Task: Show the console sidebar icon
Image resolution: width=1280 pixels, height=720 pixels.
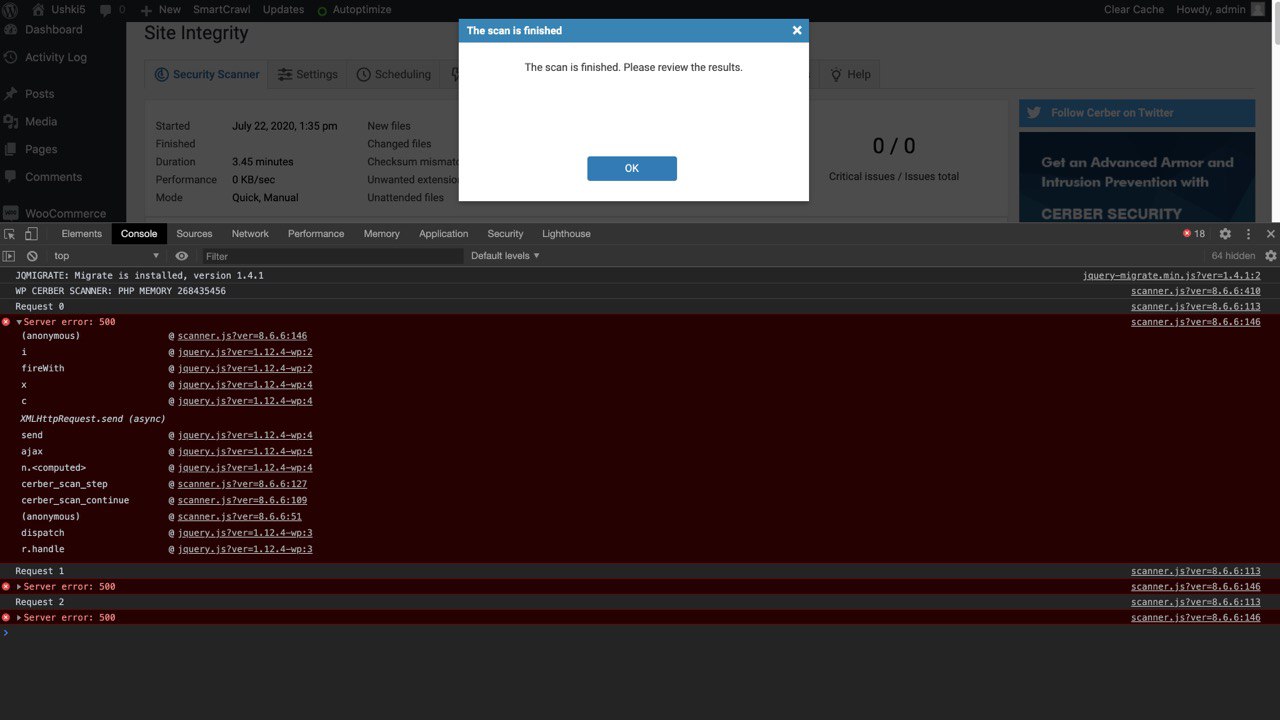Action: click(x=9, y=256)
